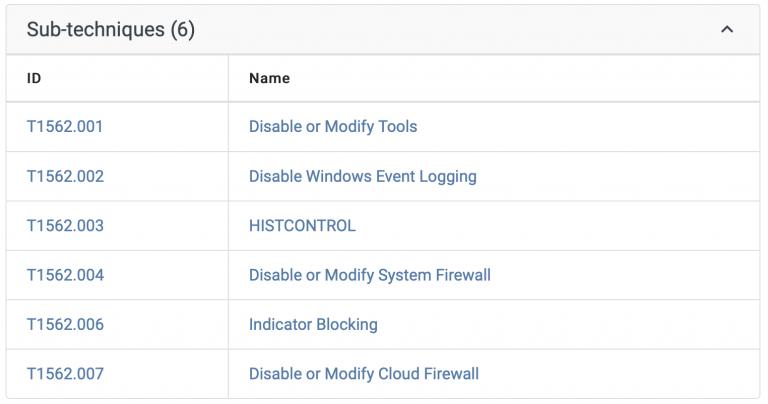This screenshot has width=768, height=404.
Task: Open the T1562.006 ID link
Action: click(x=65, y=325)
